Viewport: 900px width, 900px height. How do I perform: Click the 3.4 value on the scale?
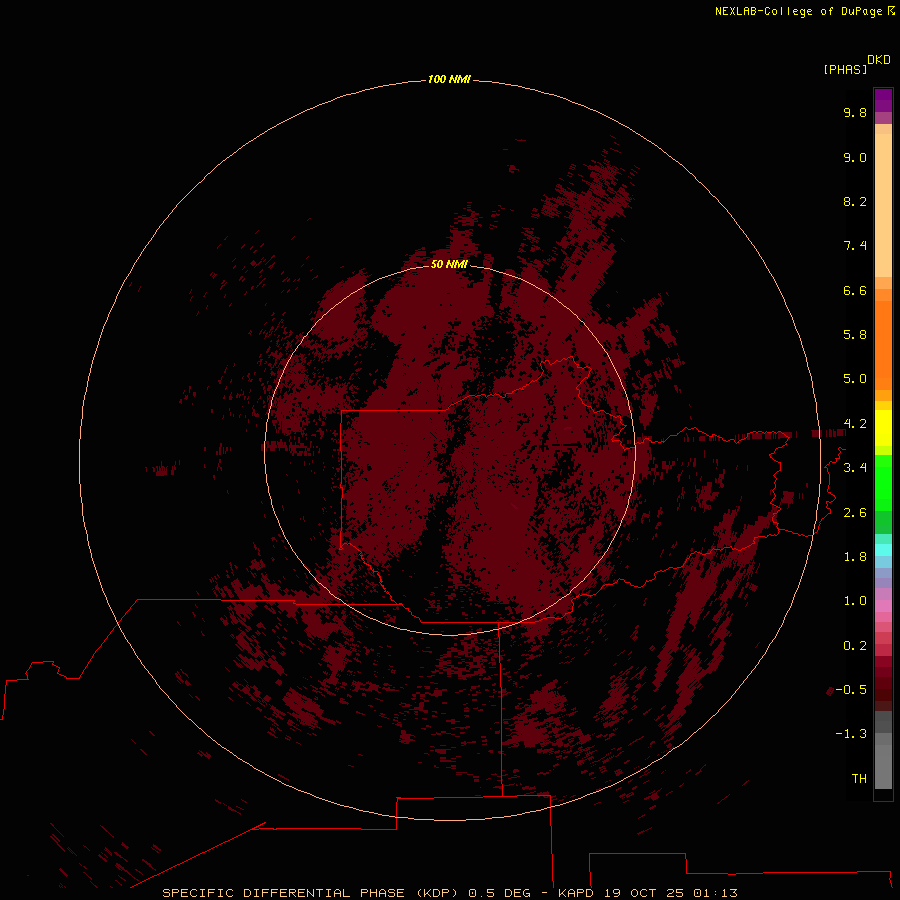point(855,468)
